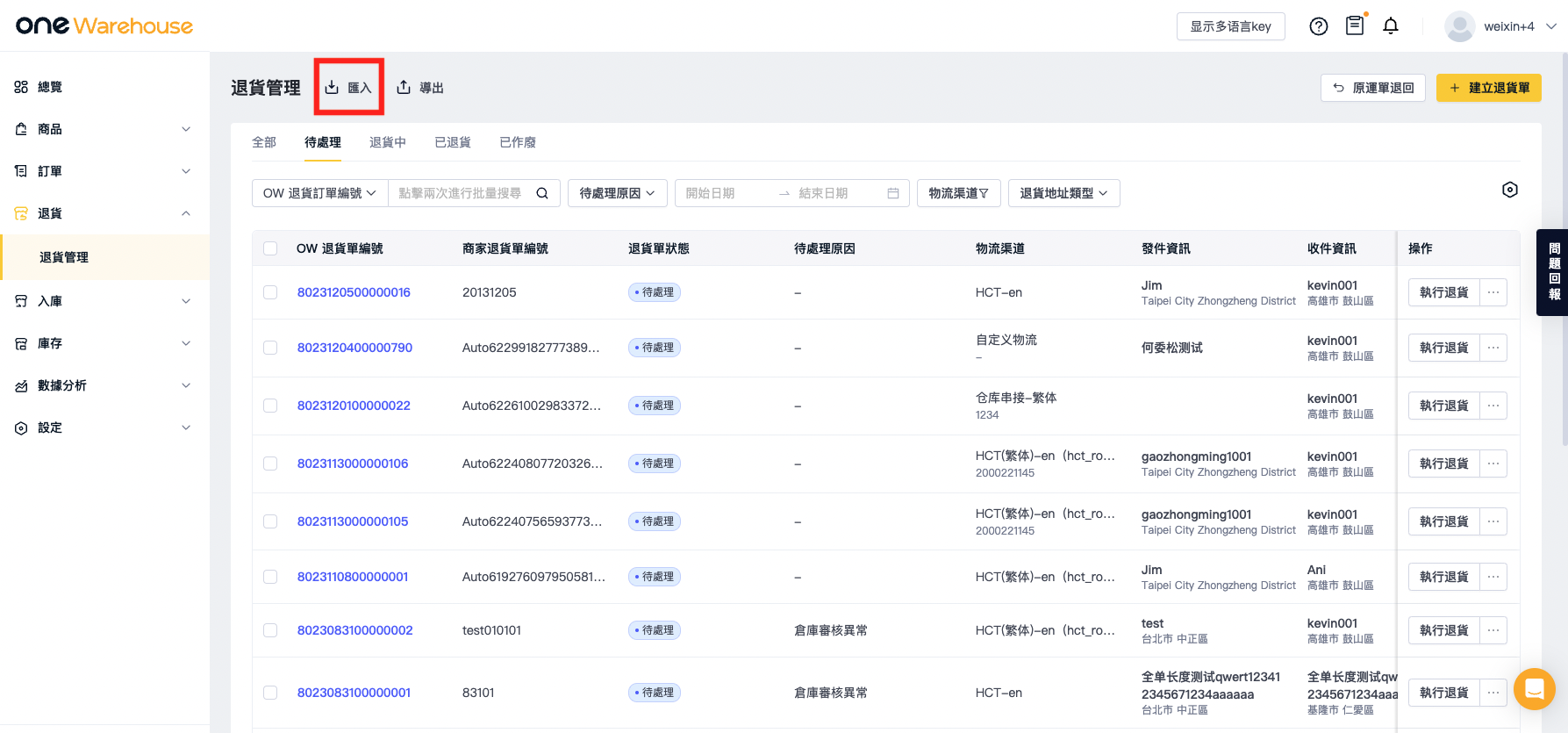The image size is (1568, 733).
Task: Open more actions for order 8023110800000001
Action: click(1493, 577)
